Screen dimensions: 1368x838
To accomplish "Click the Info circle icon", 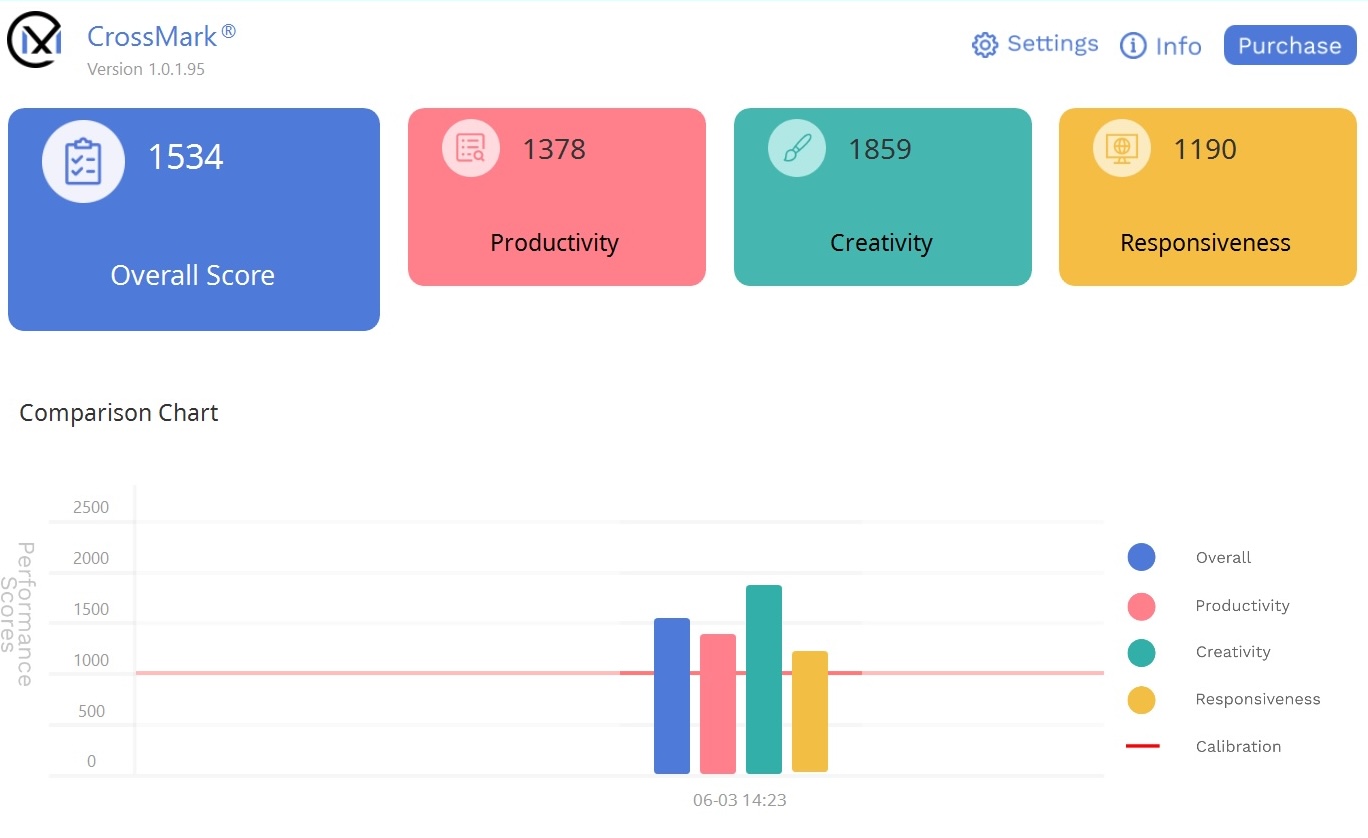I will coord(1133,46).
